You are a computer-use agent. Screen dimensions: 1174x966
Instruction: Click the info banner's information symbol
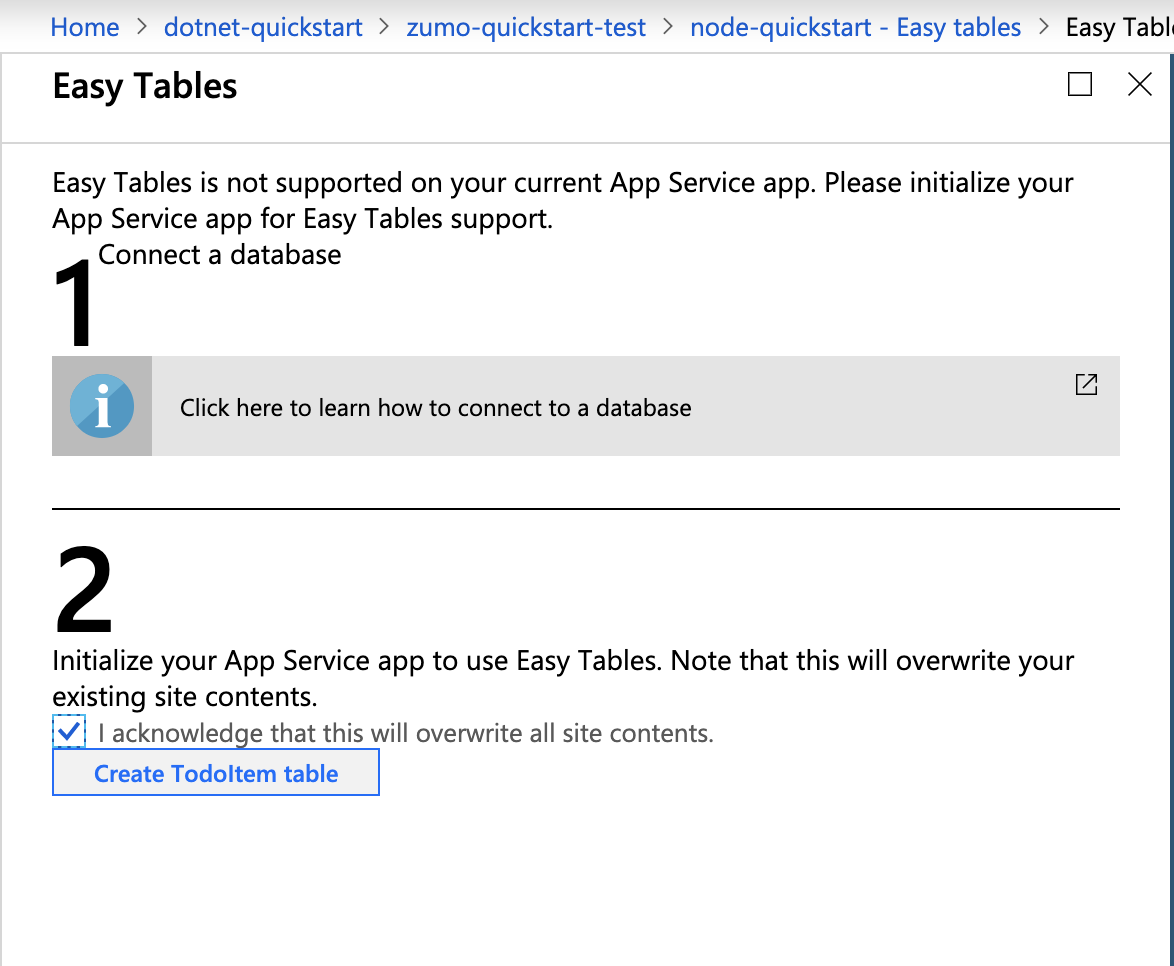pos(101,405)
